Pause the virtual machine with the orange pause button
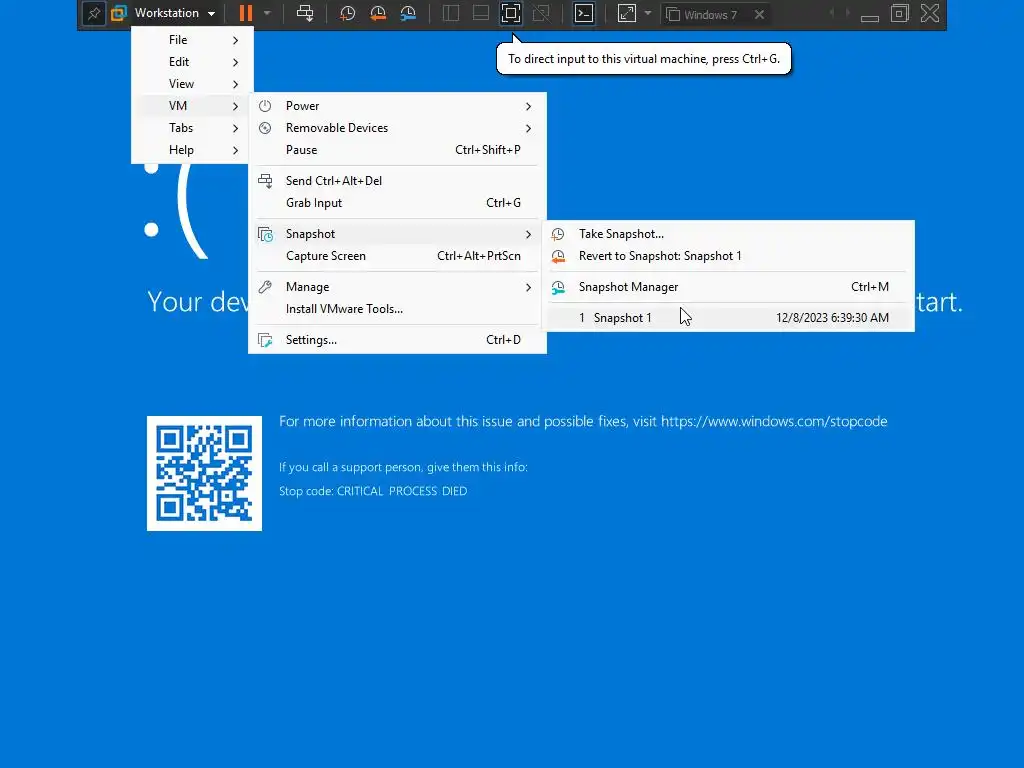Image resolution: width=1024 pixels, height=768 pixels. [x=246, y=13]
